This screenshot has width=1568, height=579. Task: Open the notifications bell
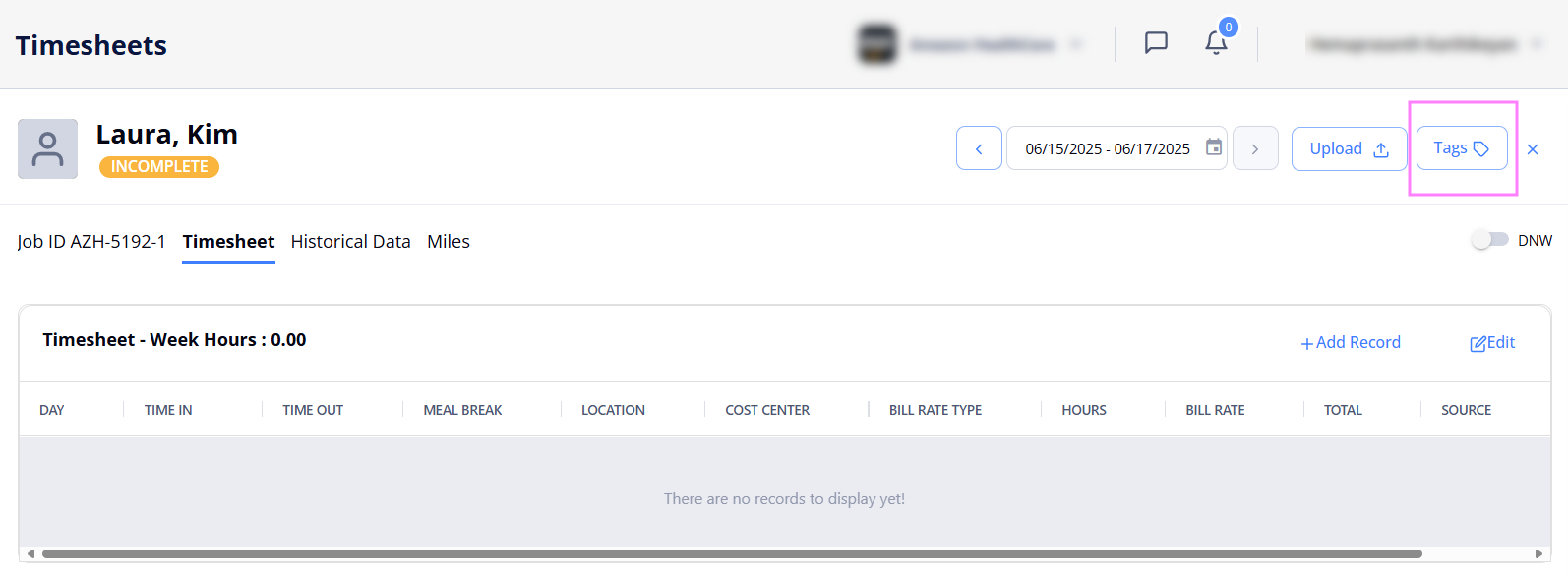[x=1216, y=42]
